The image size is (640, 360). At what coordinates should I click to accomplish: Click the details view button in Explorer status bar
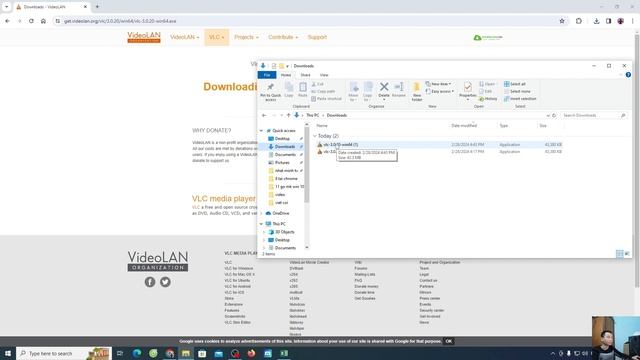[x=620, y=254]
